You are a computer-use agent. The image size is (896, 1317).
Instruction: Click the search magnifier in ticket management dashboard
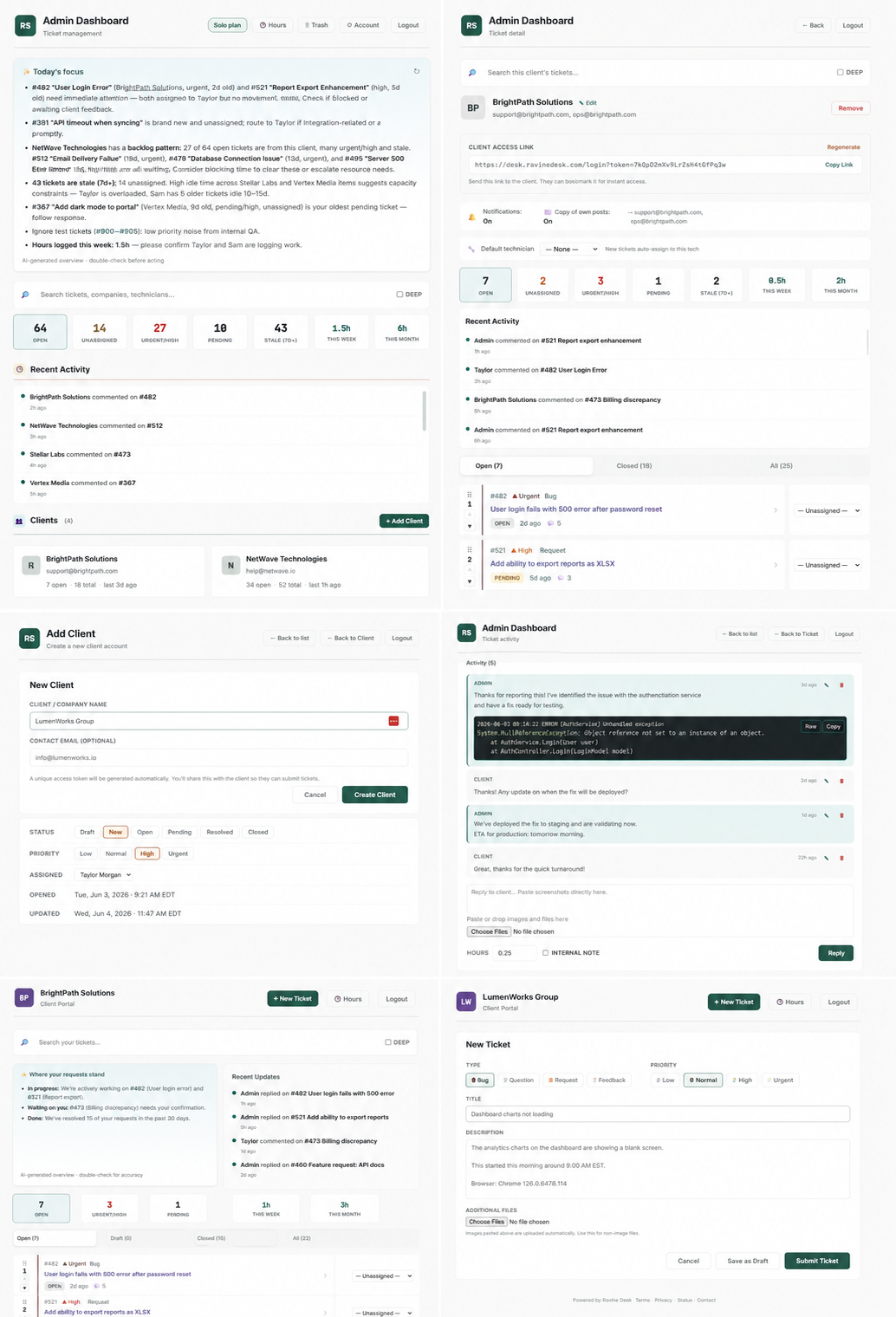pos(25,295)
